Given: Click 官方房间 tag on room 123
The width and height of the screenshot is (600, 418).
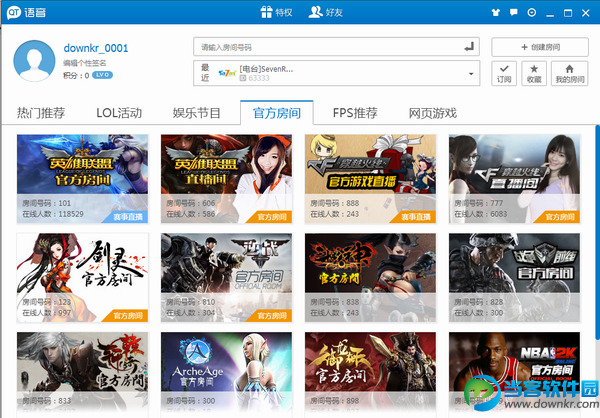Looking at the screenshot, I should (x=128, y=316).
